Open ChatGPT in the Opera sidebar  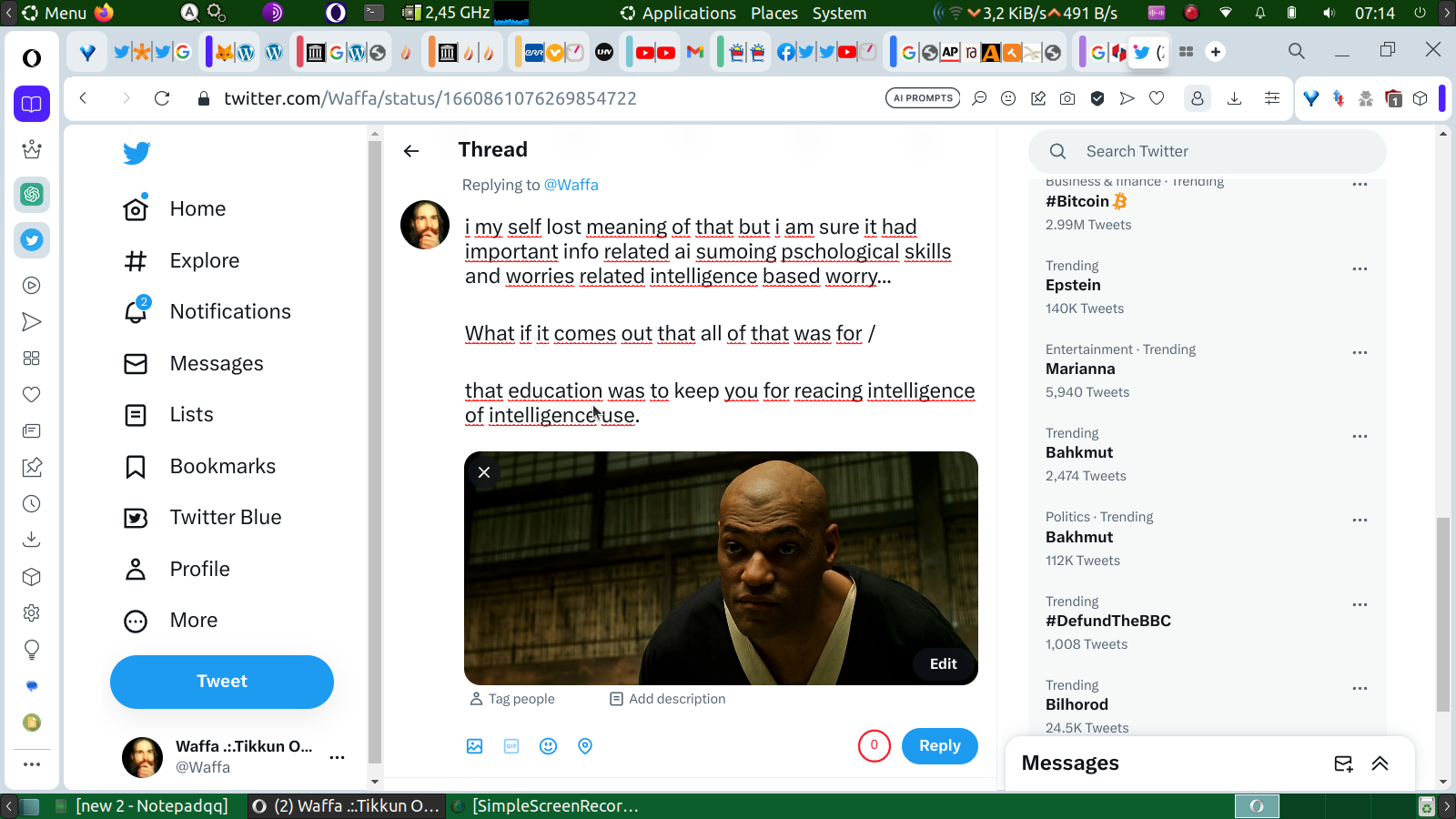coord(32,194)
